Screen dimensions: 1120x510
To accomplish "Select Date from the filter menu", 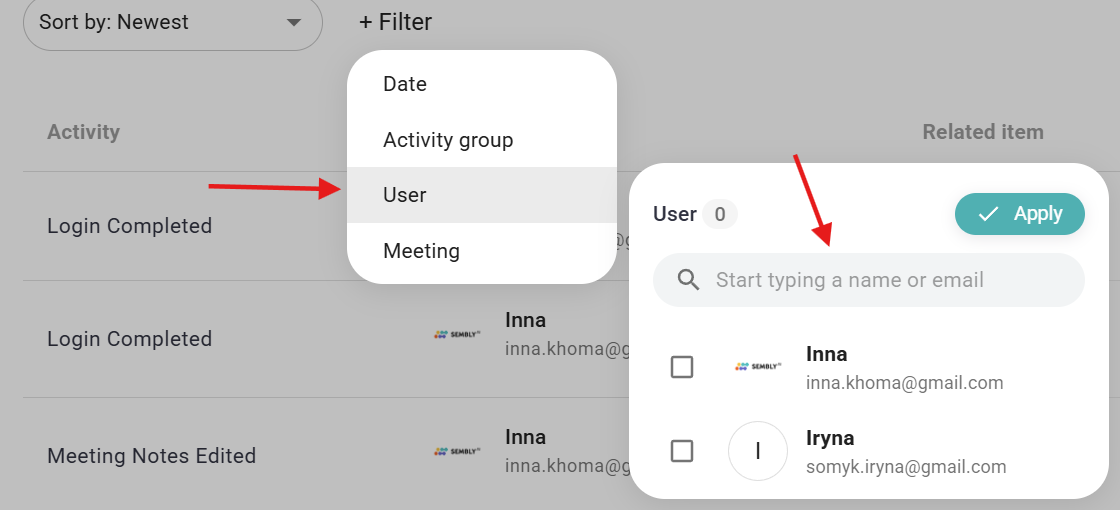I will pyautogui.click(x=405, y=84).
